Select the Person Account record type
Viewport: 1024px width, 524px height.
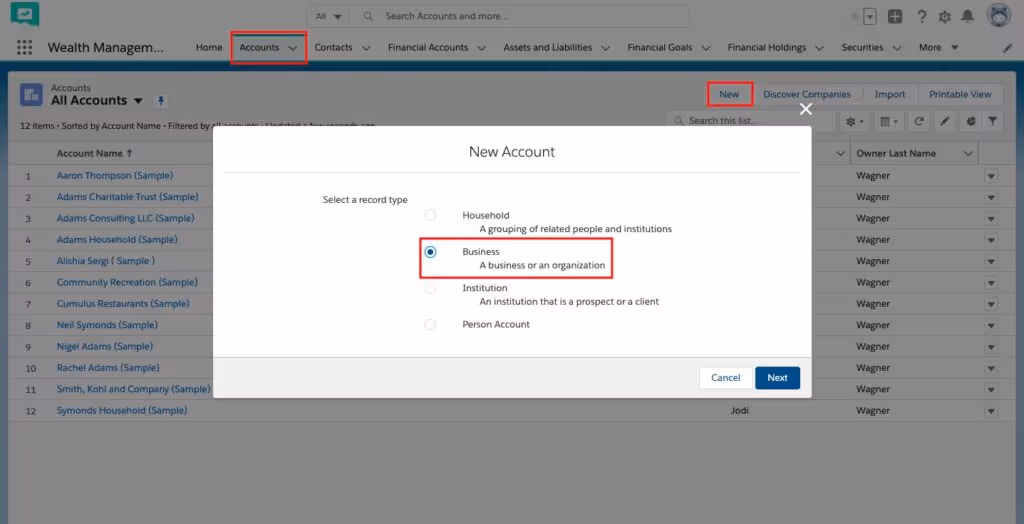pos(430,325)
